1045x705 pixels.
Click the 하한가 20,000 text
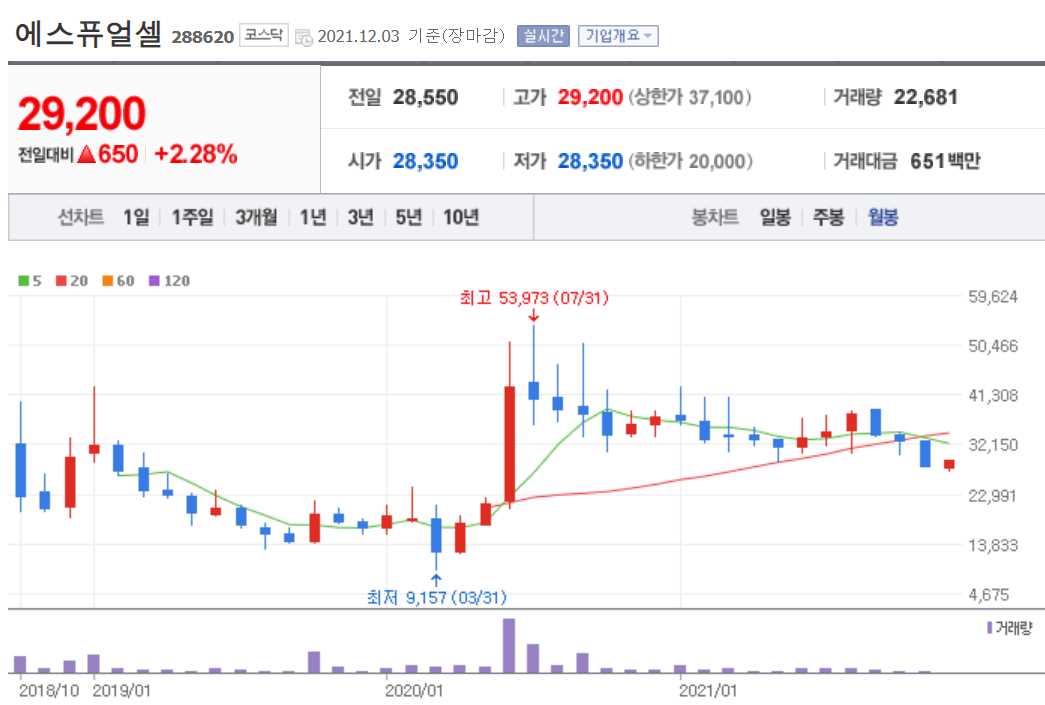690,161
